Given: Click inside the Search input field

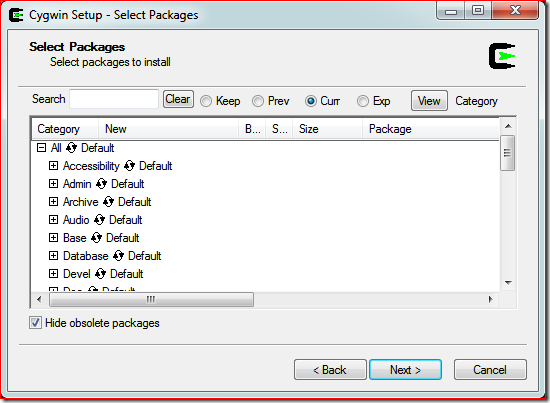Looking at the screenshot, I should pyautogui.click(x=114, y=99).
